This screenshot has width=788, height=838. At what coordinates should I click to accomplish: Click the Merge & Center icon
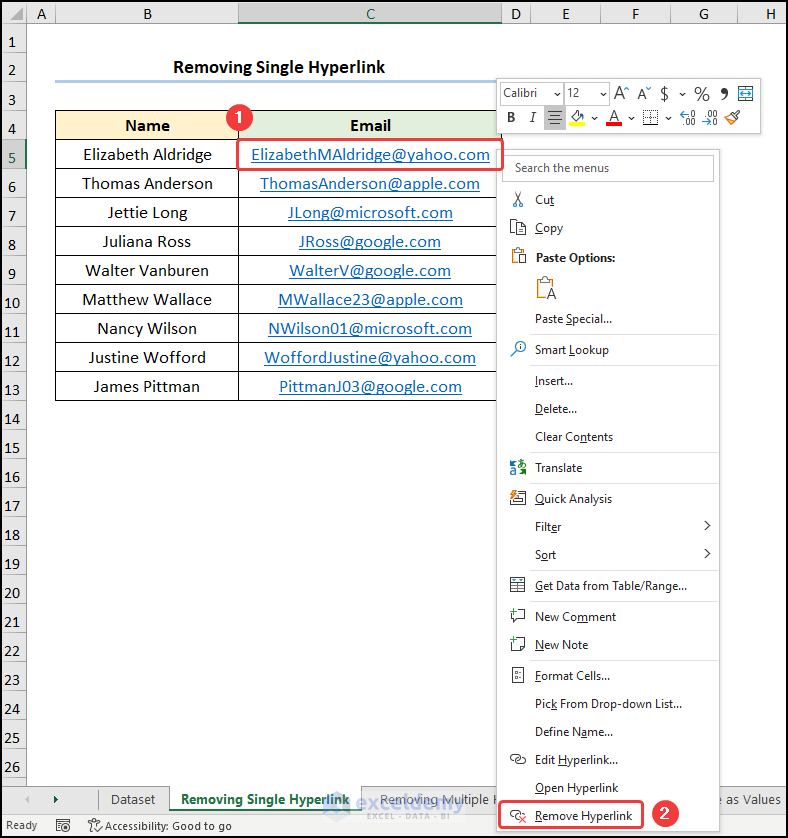(745, 94)
